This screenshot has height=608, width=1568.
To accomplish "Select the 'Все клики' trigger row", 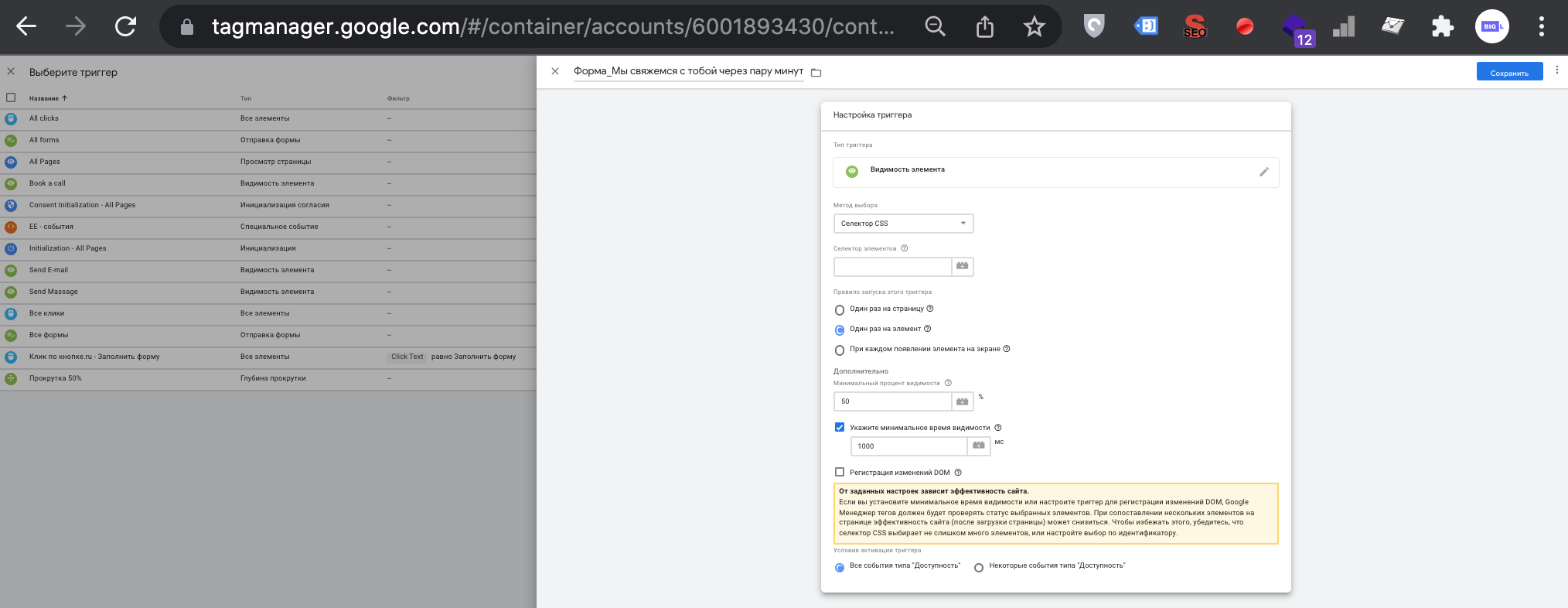I will click(x=268, y=313).
